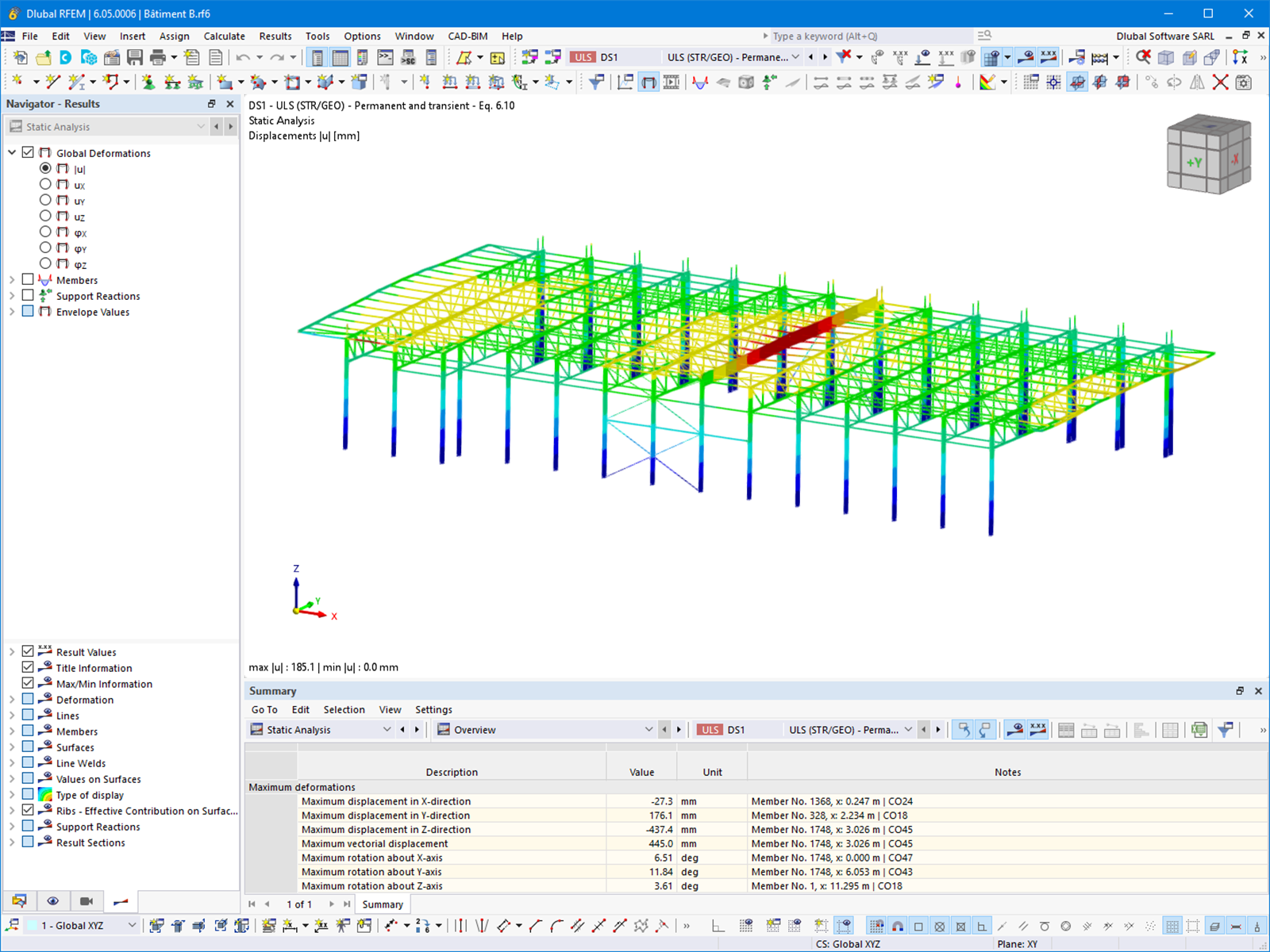The height and width of the screenshot is (952, 1270).
Task: Open the Views camera tab in Navigator
Action: [87, 901]
